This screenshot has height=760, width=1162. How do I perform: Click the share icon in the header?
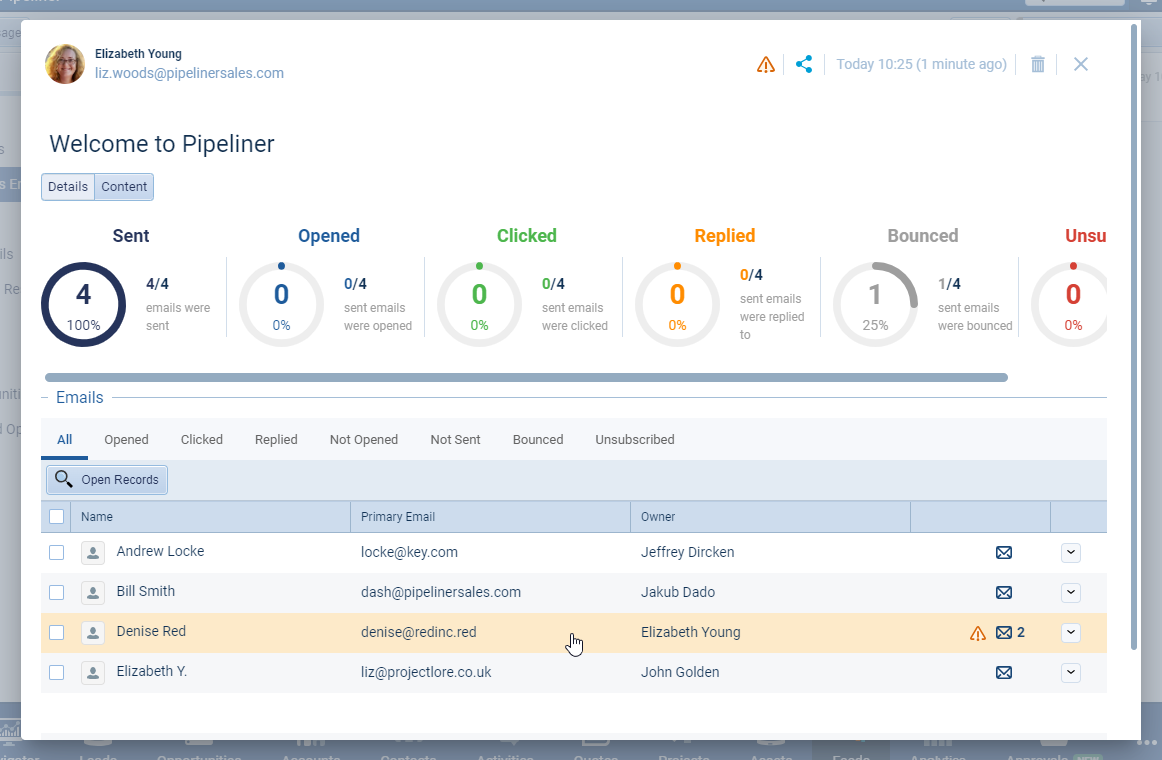tap(804, 64)
